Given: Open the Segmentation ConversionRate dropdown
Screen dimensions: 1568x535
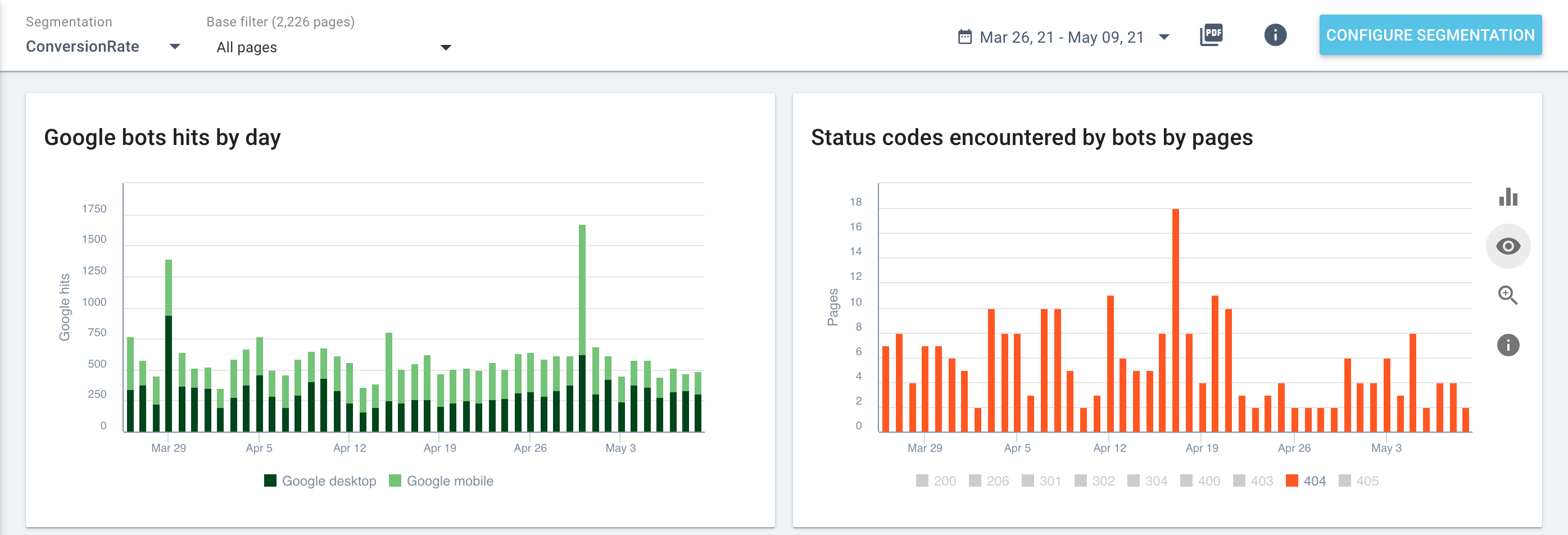Looking at the screenshot, I should [x=103, y=46].
